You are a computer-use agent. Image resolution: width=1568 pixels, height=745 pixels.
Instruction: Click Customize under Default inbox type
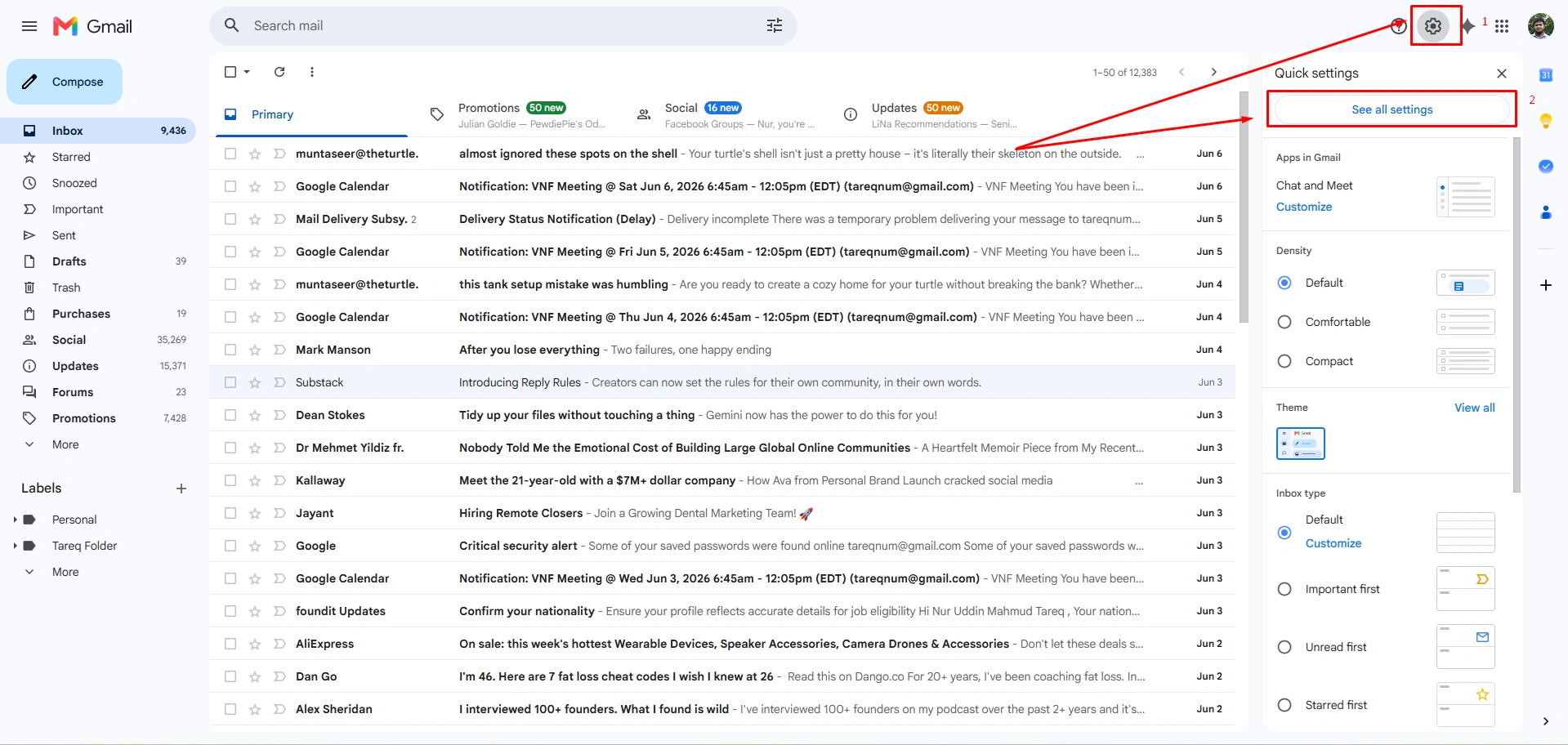tap(1333, 543)
